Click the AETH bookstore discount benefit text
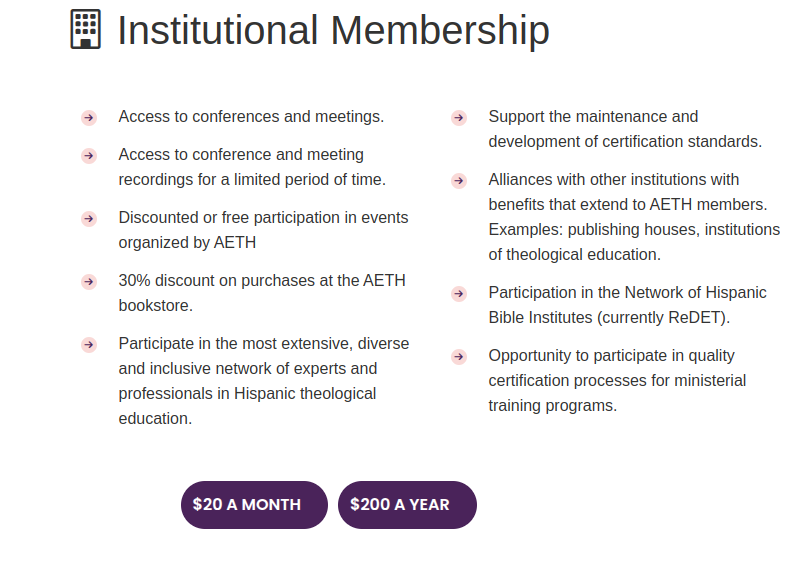The width and height of the screenshot is (791, 561). point(262,292)
